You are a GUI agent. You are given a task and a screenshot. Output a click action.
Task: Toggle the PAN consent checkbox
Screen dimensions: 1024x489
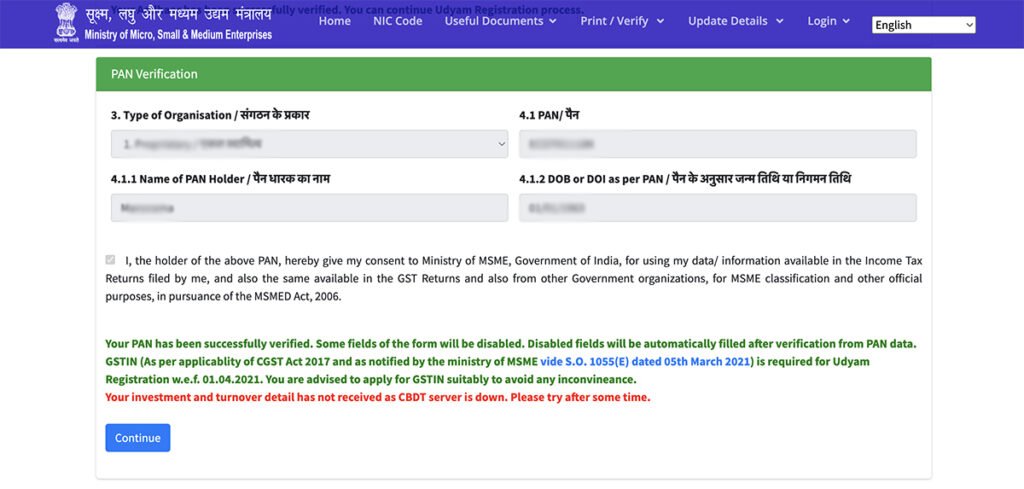coord(110,260)
